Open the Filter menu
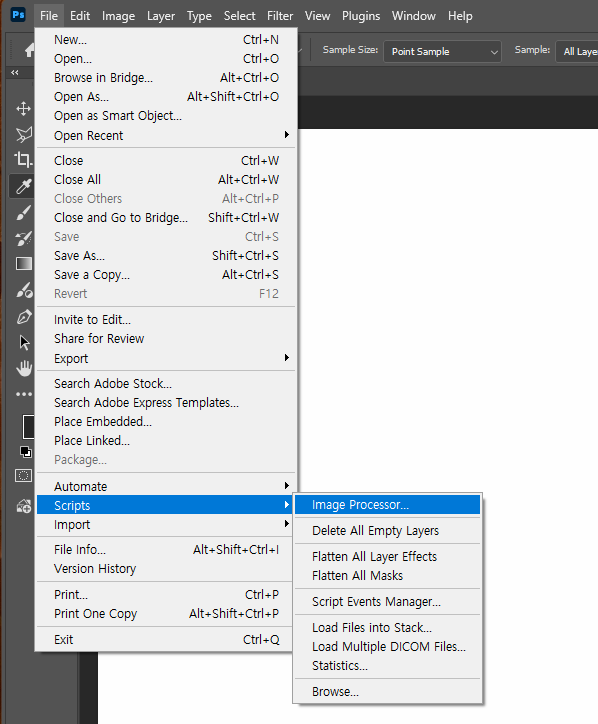 pos(280,16)
